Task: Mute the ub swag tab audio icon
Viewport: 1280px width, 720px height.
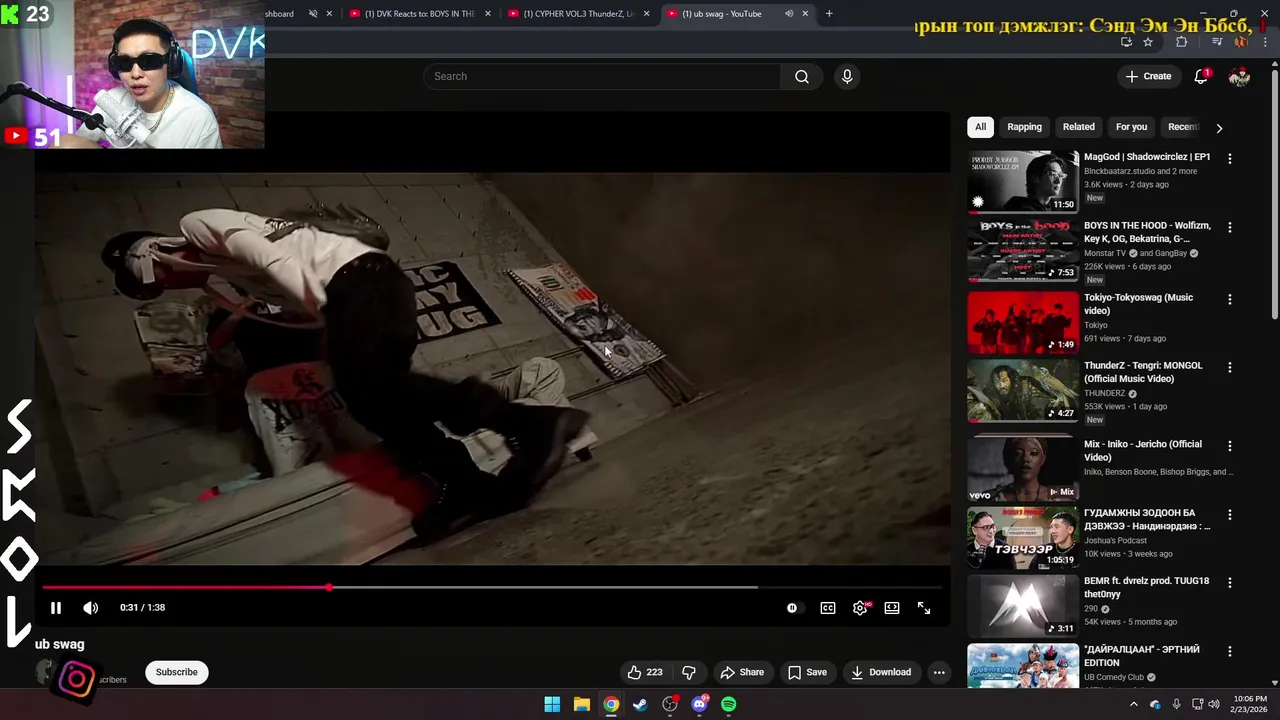Action: [x=788, y=14]
